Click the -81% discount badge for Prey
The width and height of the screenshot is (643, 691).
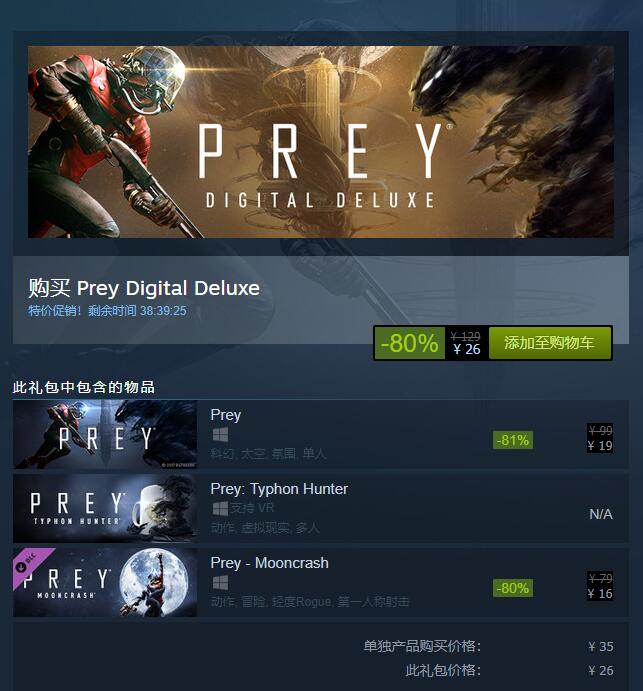513,440
